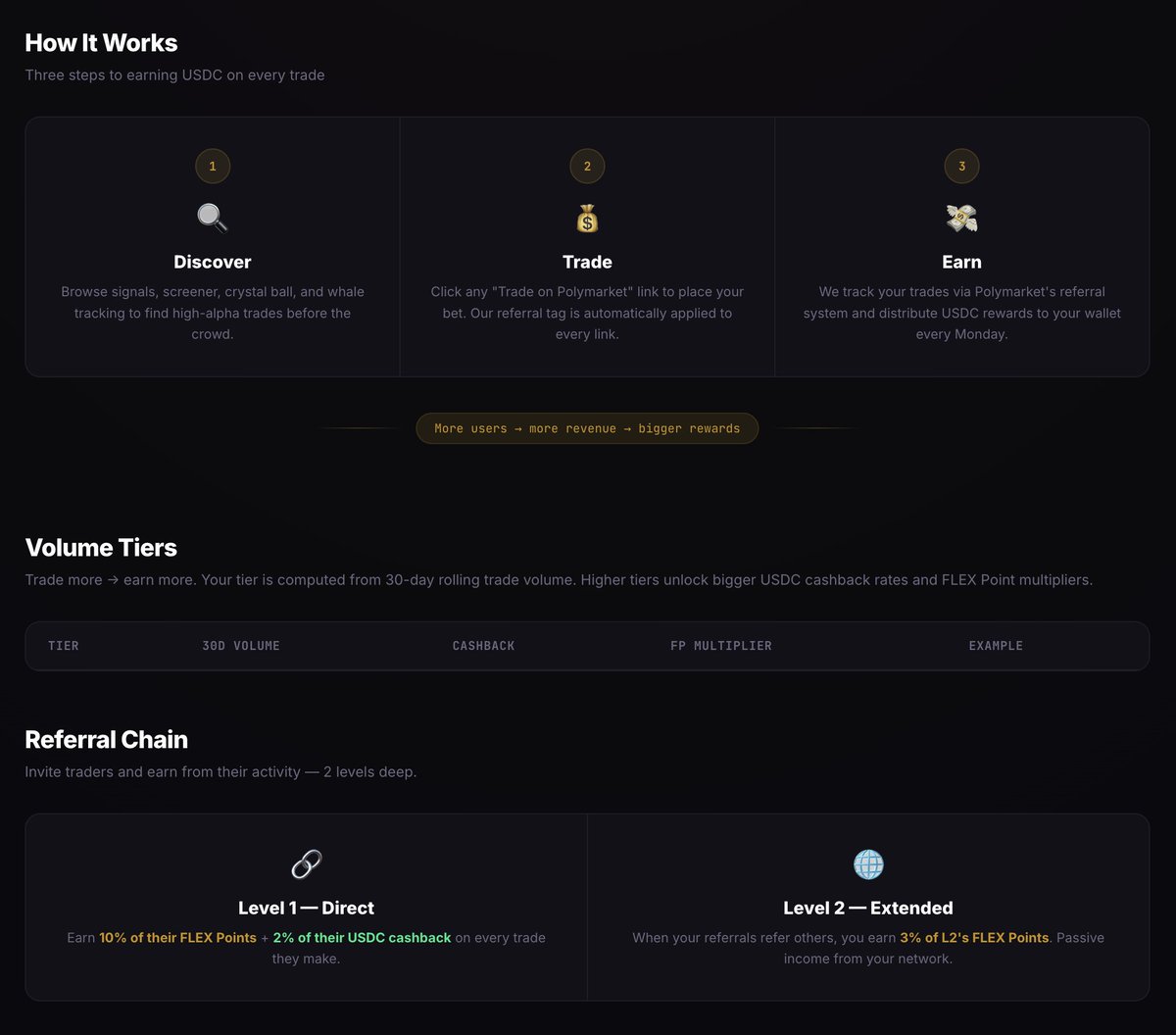Select the FP MULTIPLIER column header
Viewport: 1176px width, 1035px height.
click(721, 646)
